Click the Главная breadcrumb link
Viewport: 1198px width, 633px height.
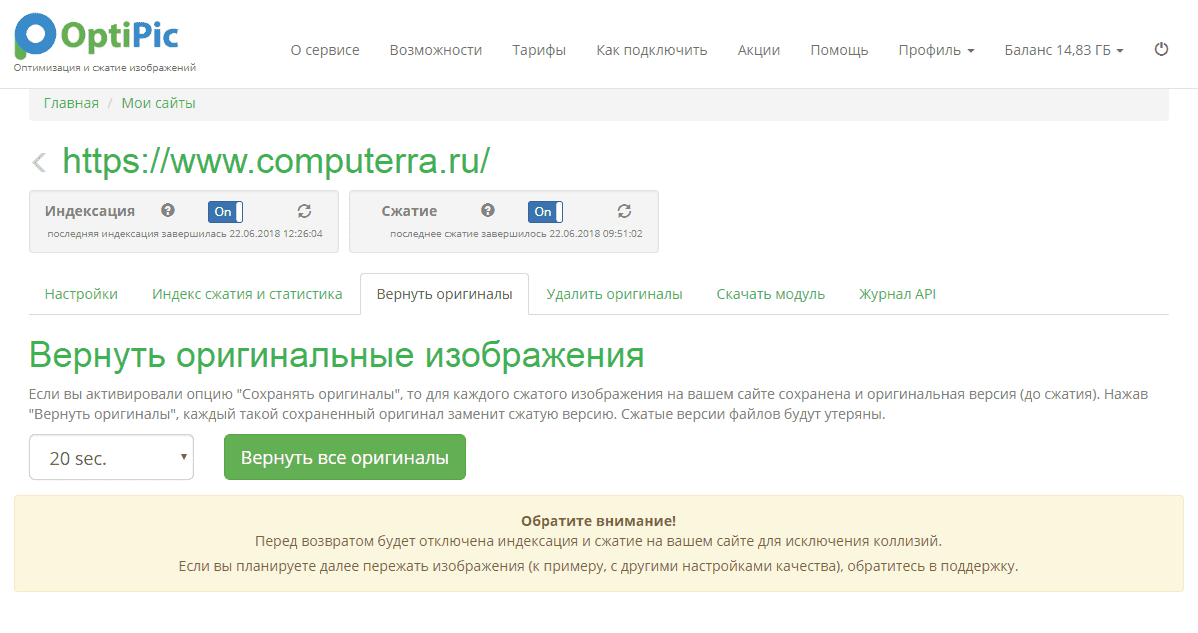[x=71, y=103]
